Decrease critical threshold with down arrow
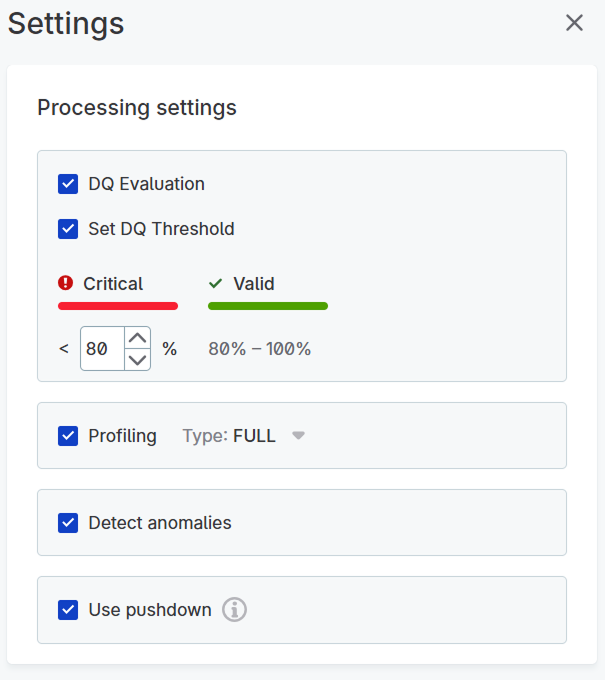The image size is (605, 680). (x=138, y=359)
